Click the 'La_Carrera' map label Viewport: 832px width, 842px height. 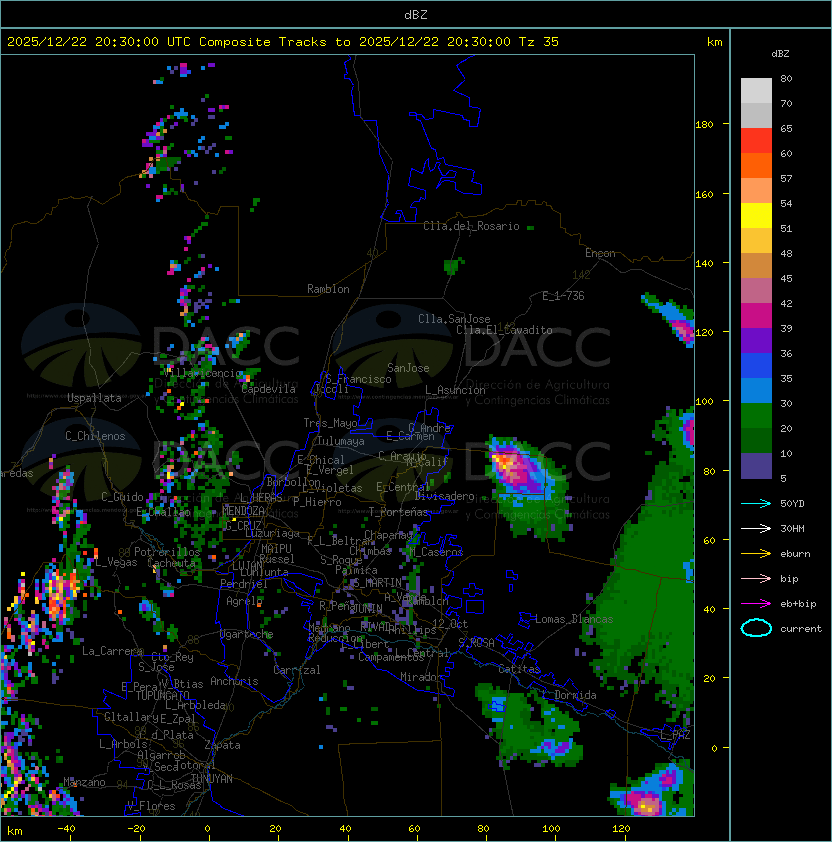[x=113, y=651]
